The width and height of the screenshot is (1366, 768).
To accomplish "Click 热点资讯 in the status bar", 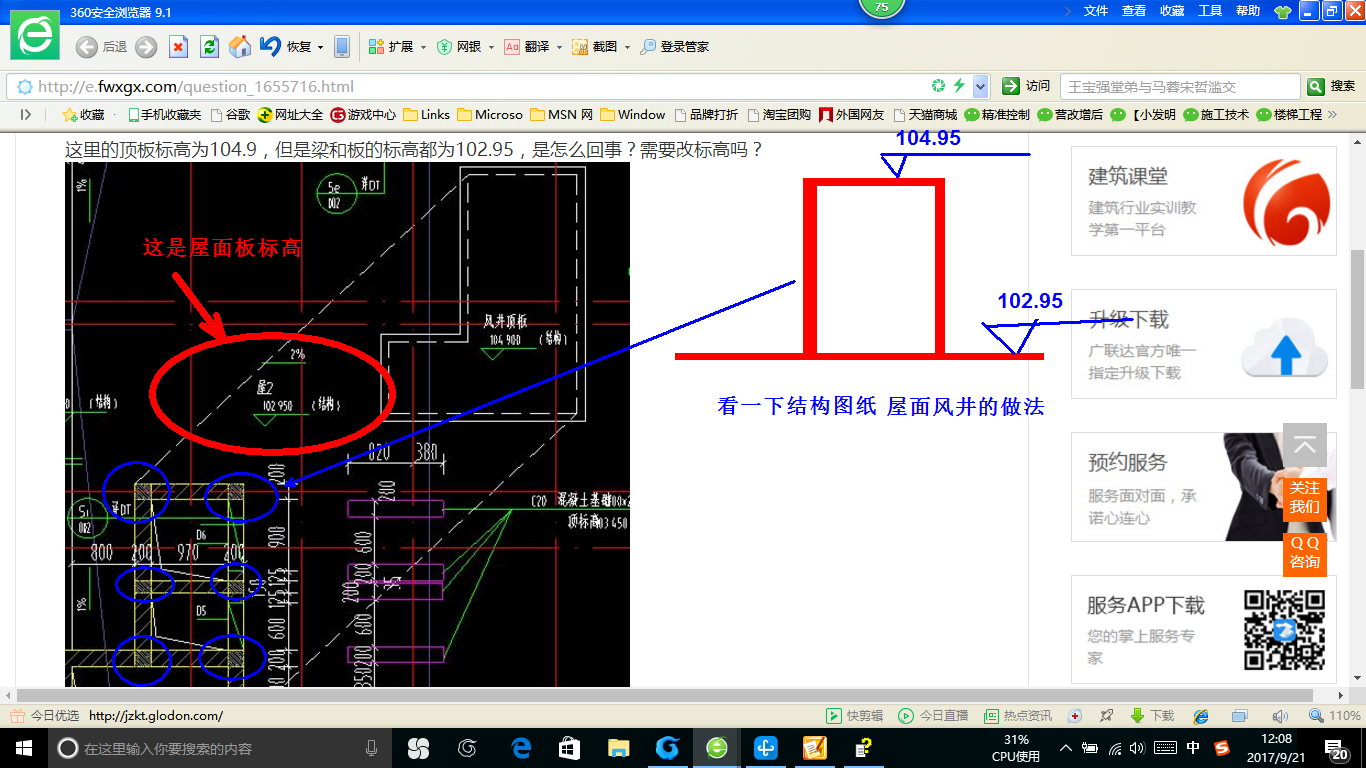I will tap(1018, 716).
